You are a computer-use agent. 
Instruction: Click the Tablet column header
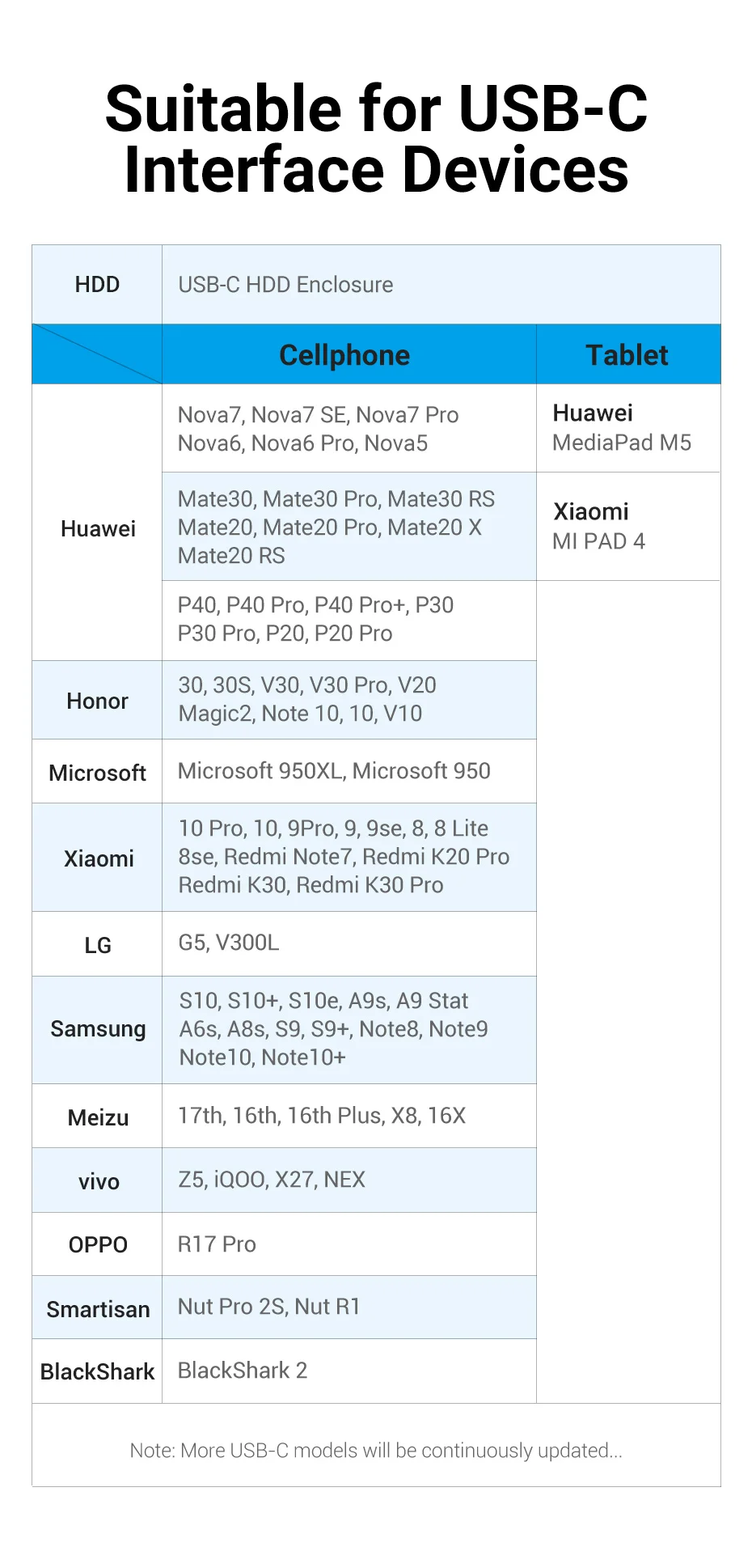coord(627,355)
